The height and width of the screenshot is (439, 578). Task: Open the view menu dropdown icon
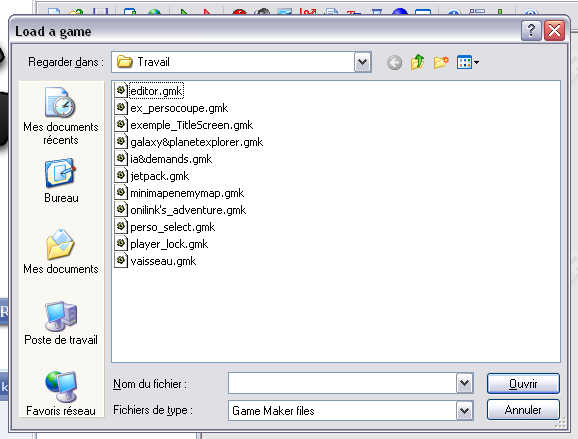tap(467, 62)
